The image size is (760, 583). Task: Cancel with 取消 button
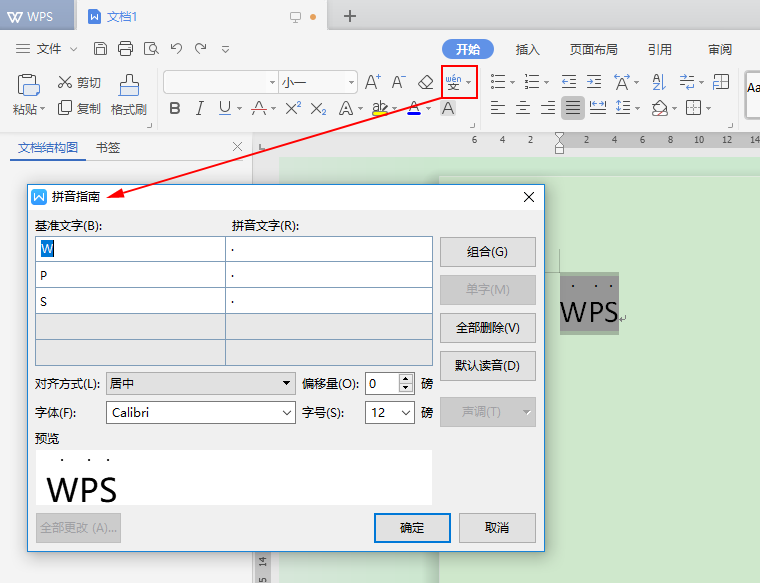(497, 528)
